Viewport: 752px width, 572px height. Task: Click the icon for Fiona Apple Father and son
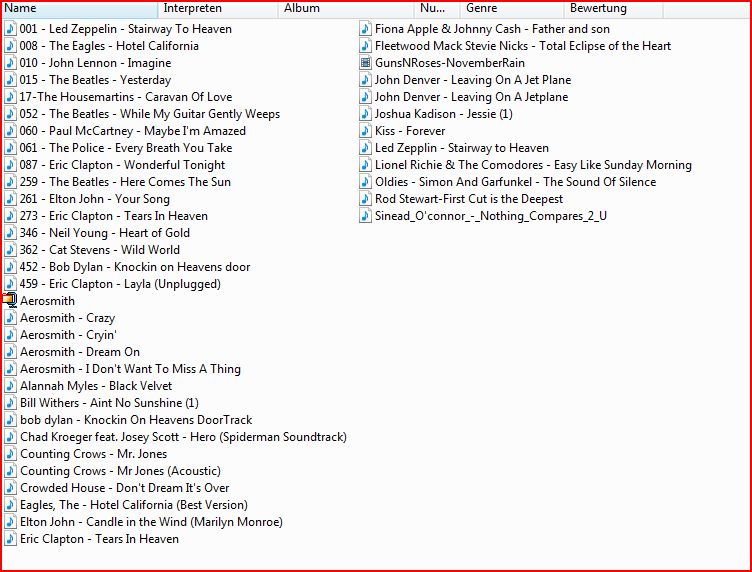[365, 29]
